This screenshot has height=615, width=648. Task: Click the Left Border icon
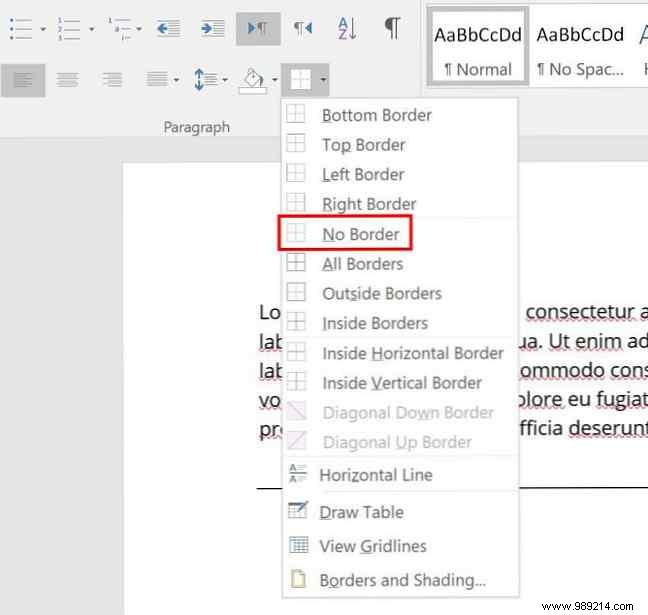tap(295, 173)
